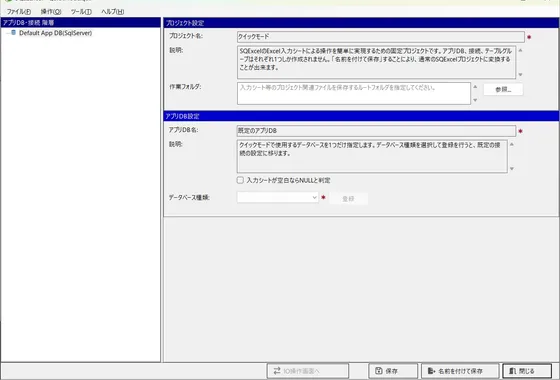Click the swap arrows icon on IO操作画面へ
The image size is (560, 380).
[x=277, y=371]
